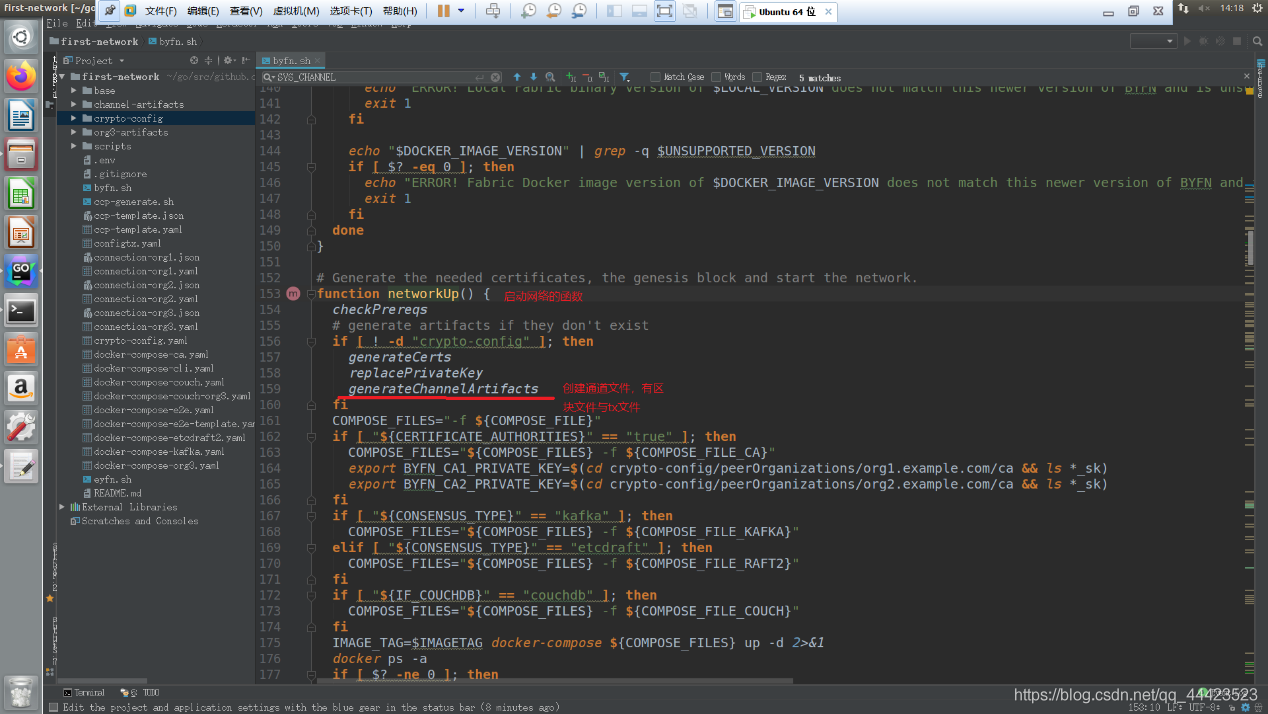This screenshot has height=714, width=1268.
Task: Click the VMware revert snapshot icon
Action: 554,11
